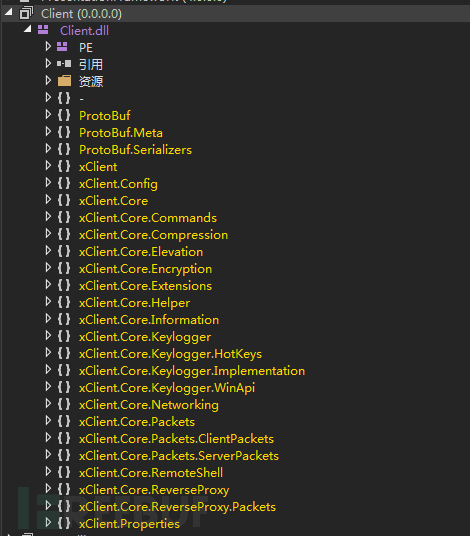Image resolution: width=470 pixels, height=536 pixels.
Task: Expand the xClient.Core.Commands namespace
Action: point(48,216)
